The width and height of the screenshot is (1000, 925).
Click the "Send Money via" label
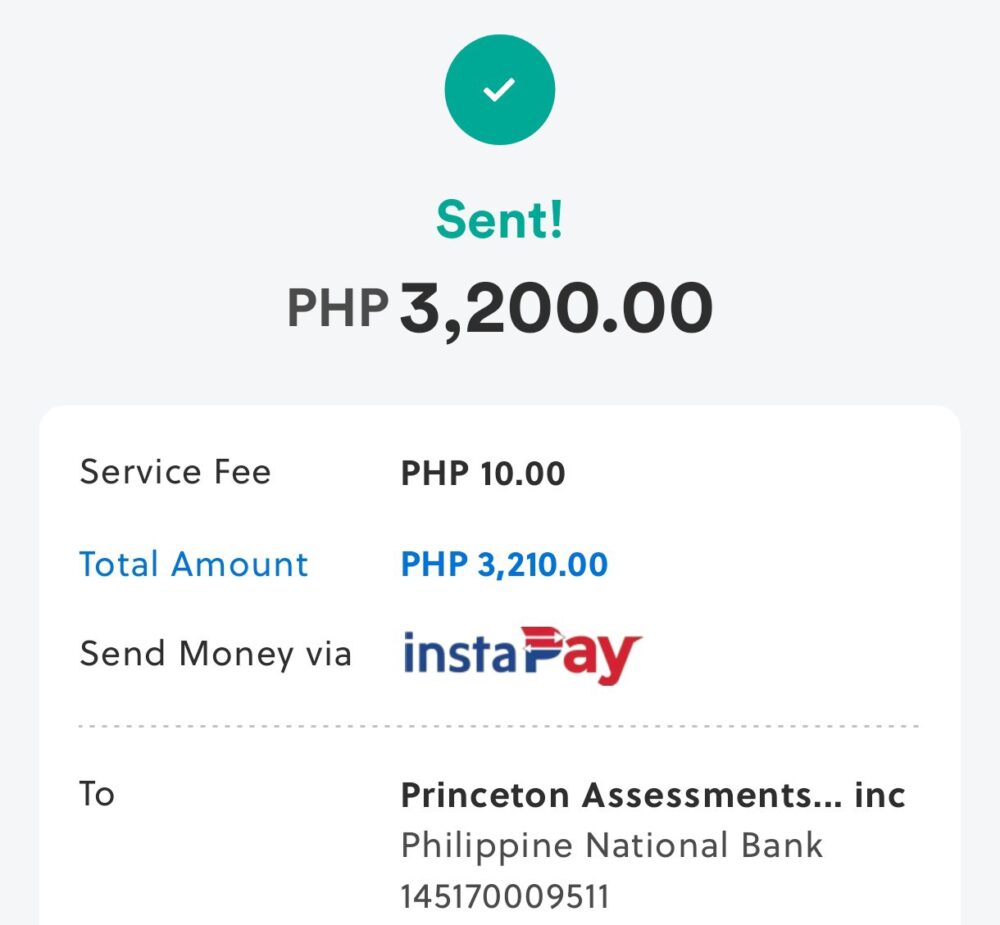tap(215, 654)
